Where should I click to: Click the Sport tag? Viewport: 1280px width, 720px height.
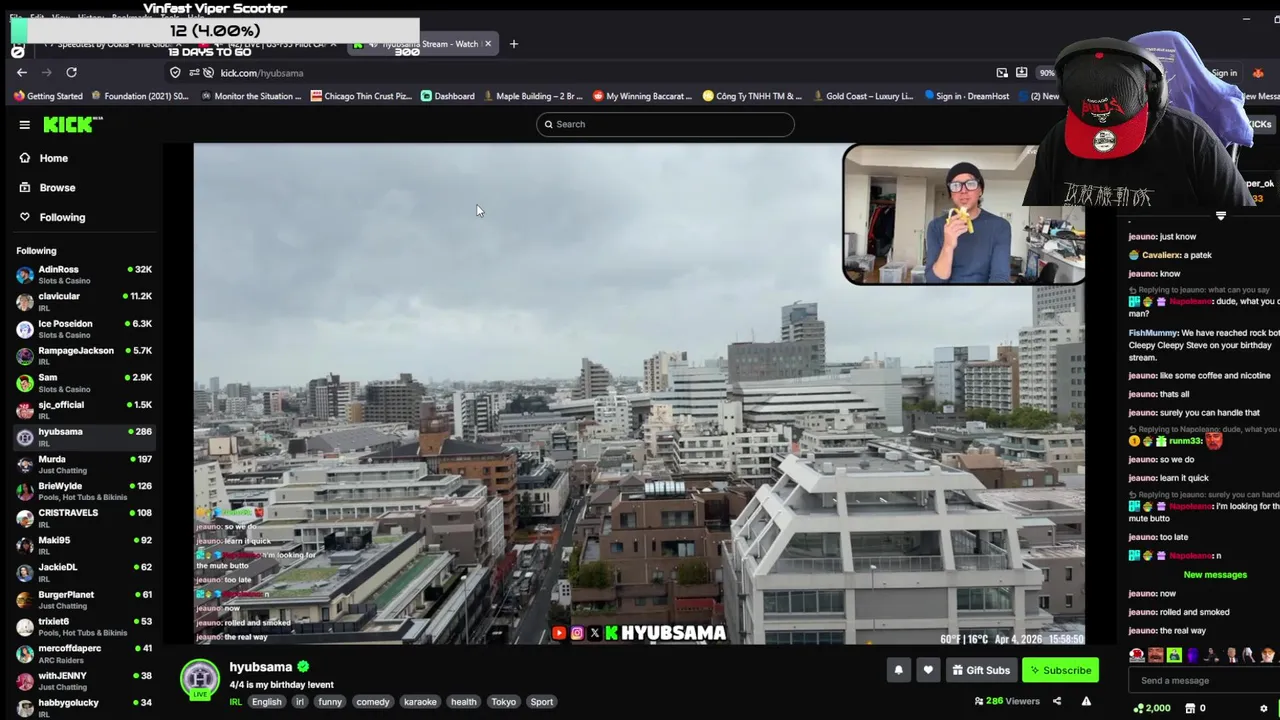coord(542,702)
